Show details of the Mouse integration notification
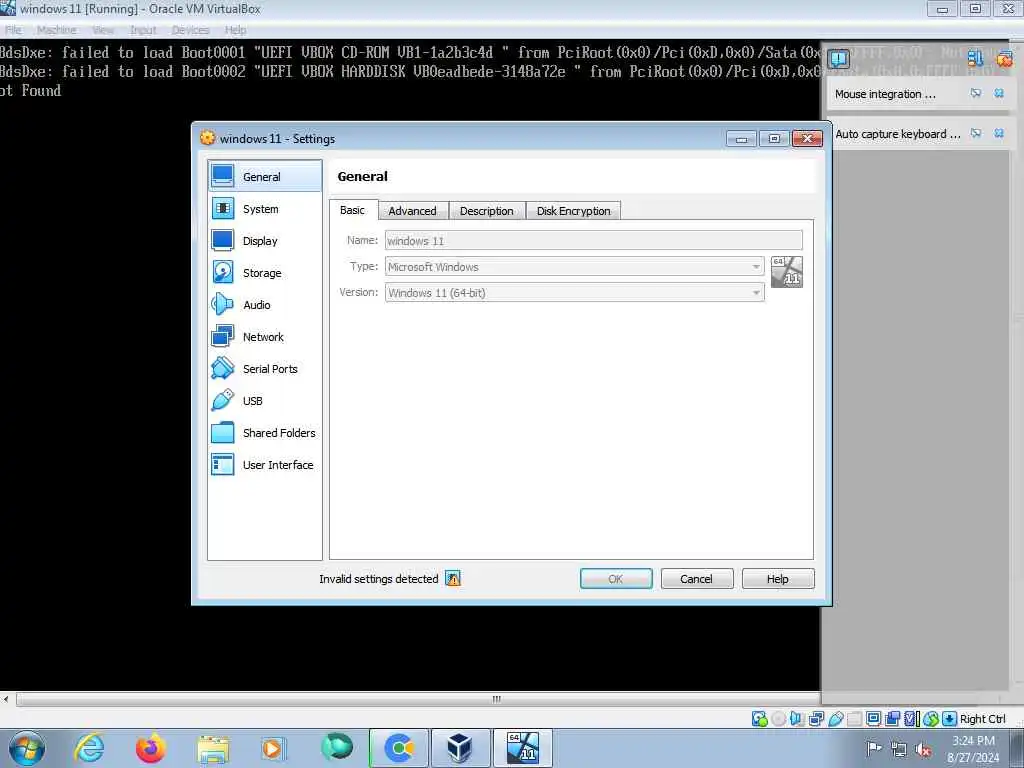 click(x=976, y=93)
